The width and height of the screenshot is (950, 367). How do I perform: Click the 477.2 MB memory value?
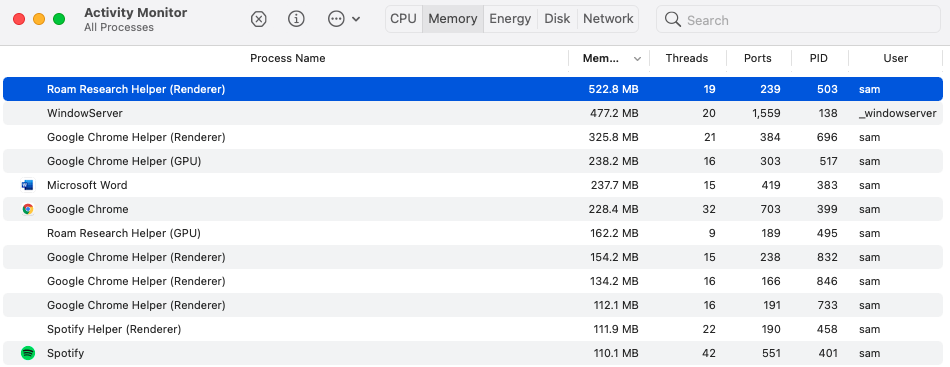click(614, 113)
